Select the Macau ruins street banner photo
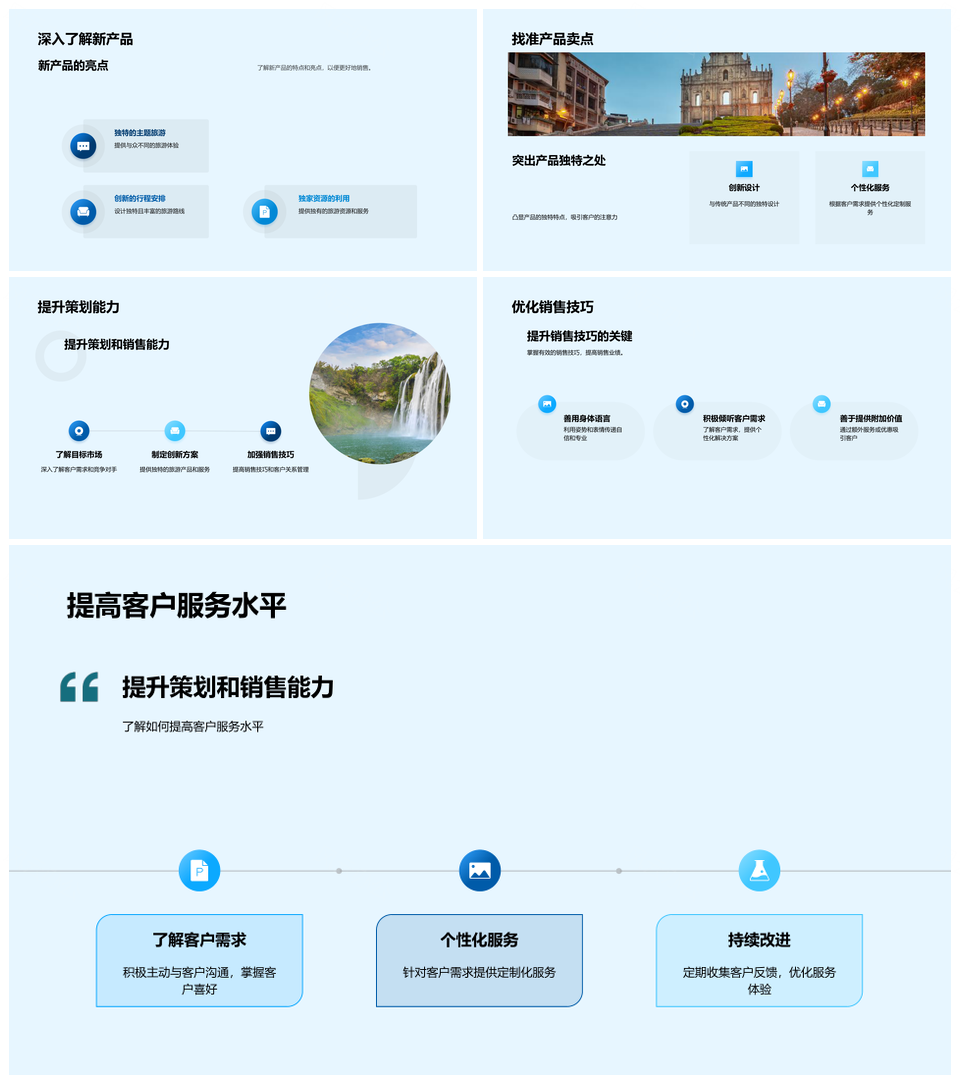Screen dimensions: 960x1084 tap(716, 94)
